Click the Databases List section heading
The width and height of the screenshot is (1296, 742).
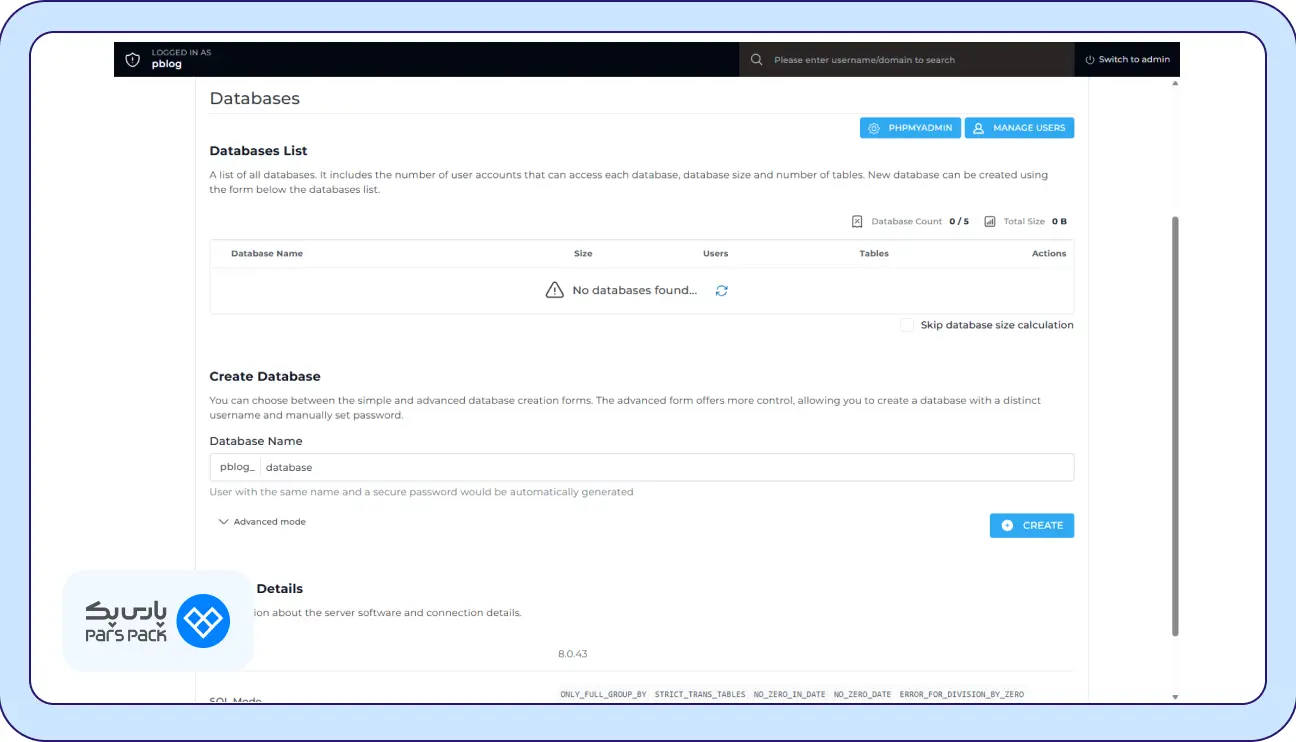(258, 151)
